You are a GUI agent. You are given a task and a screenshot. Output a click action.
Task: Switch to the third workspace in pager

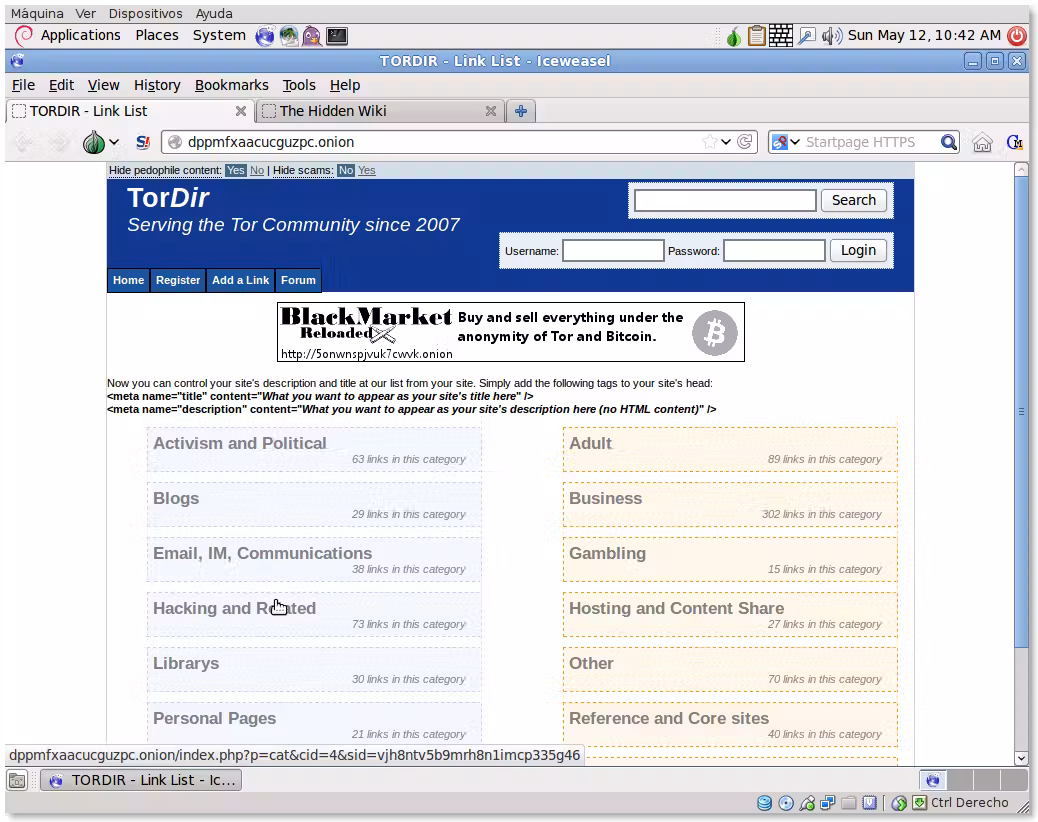point(986,780)
